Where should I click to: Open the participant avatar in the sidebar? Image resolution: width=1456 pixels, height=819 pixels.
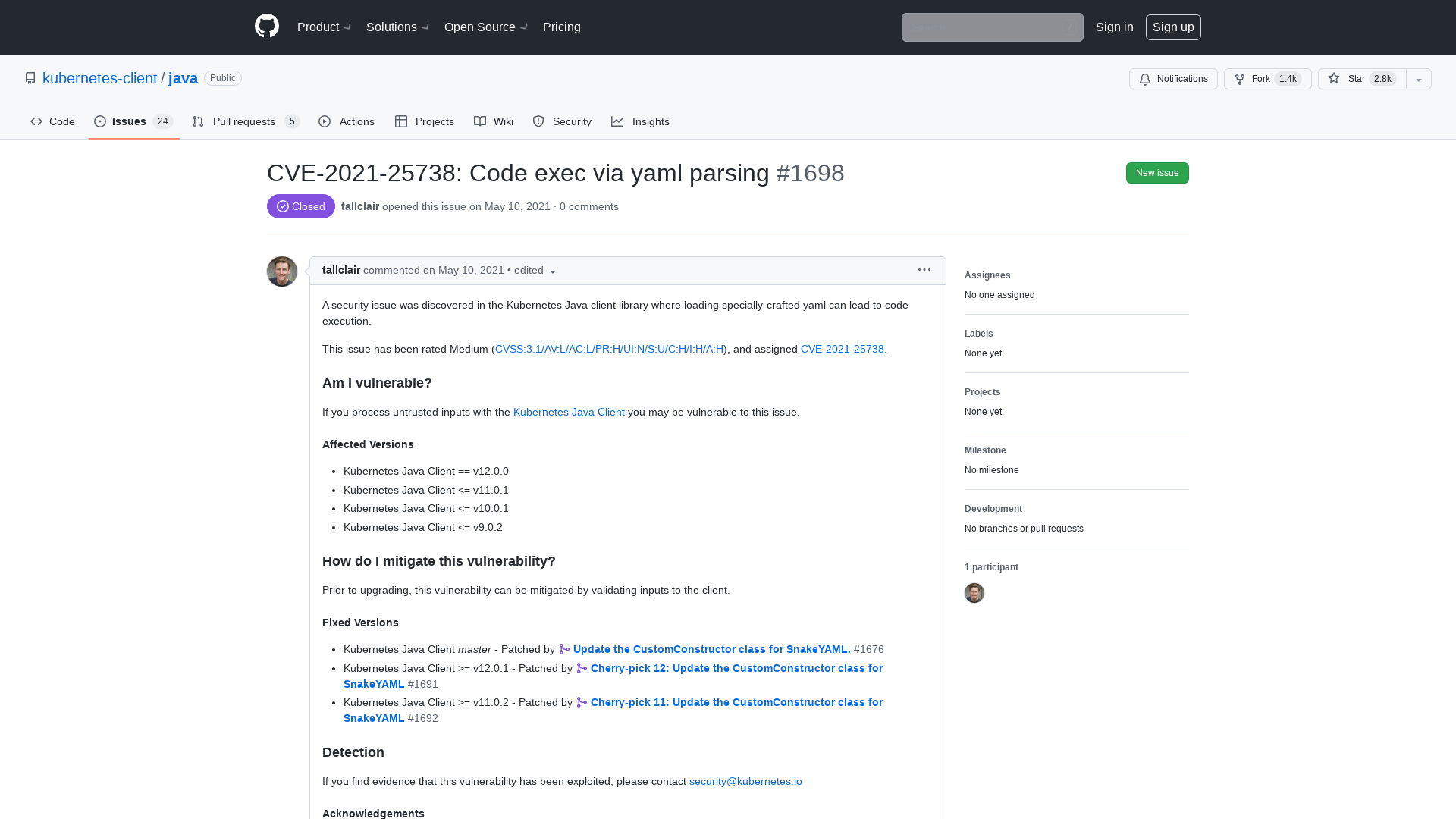pos(974,593)
